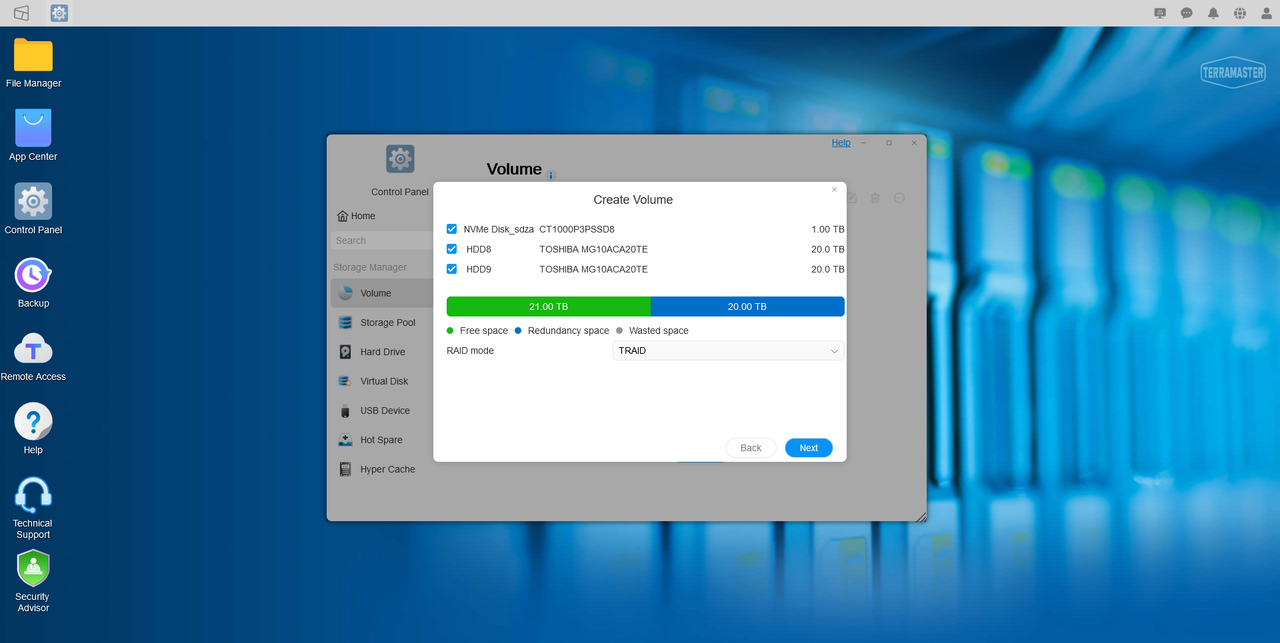Screen dimensions: 1280x643
Task: Launch the Security Advisor desktop icon
Action: (33, 569)
